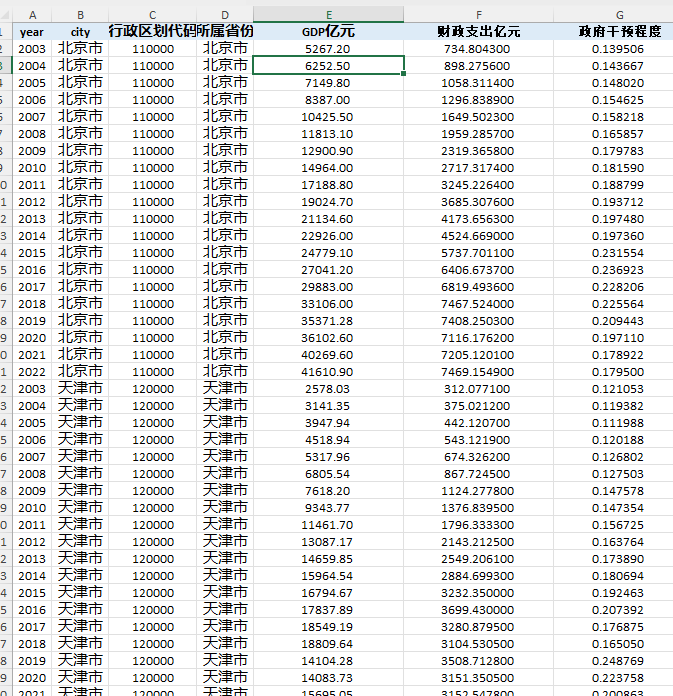The width and height of the screenshot is (673, 696).
Task: Select fiscal expenditure cell 3232.350000
Action: pyautogui.click(x=479, y=593)
